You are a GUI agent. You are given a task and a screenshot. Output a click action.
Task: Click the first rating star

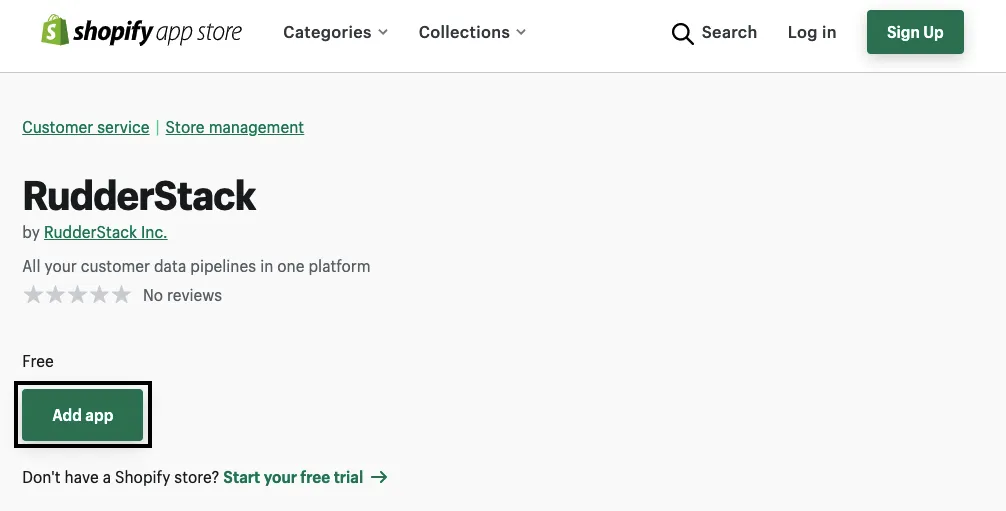tap(33, 295)
